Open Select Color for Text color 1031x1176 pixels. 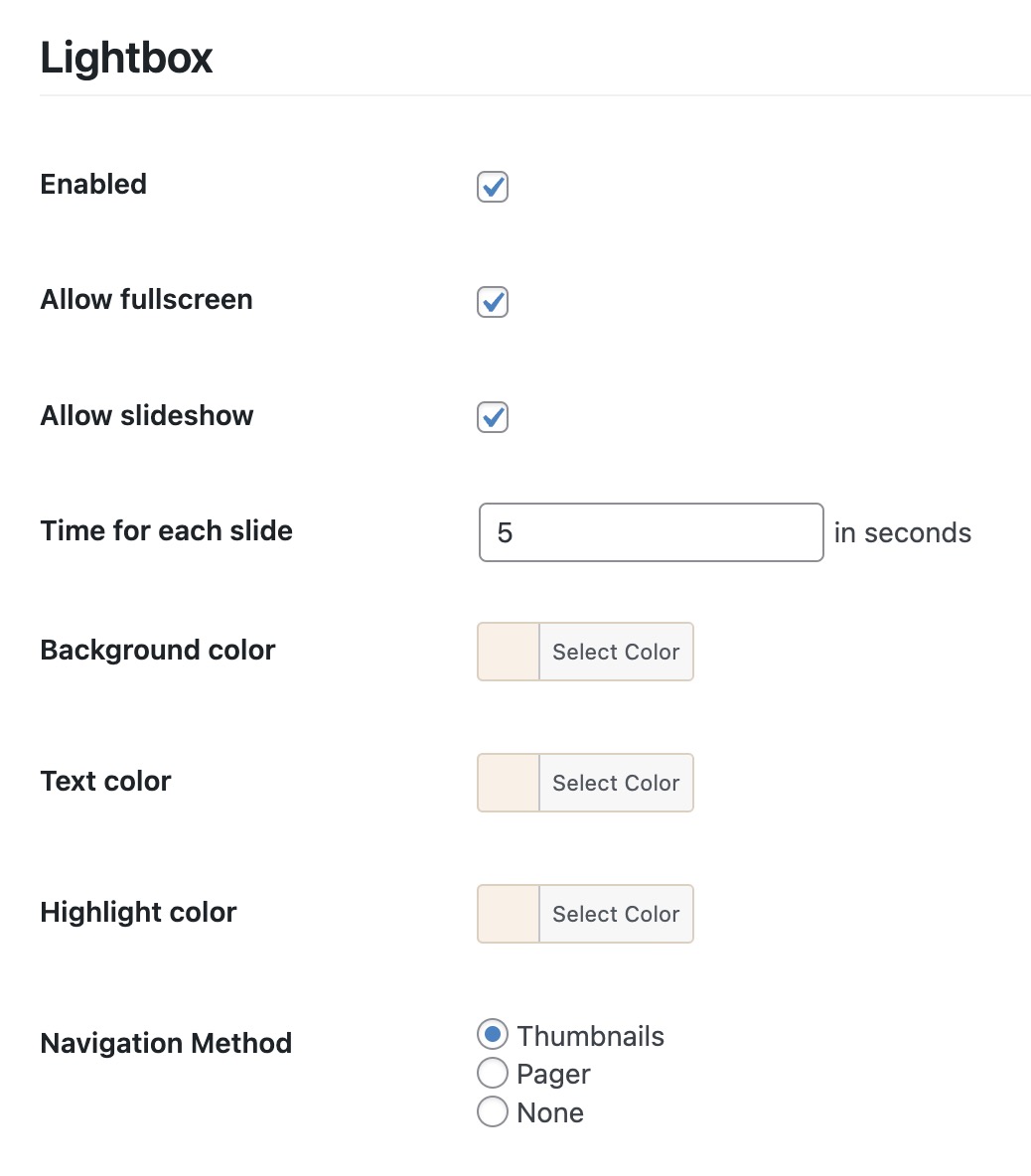[x=617, y=783]
